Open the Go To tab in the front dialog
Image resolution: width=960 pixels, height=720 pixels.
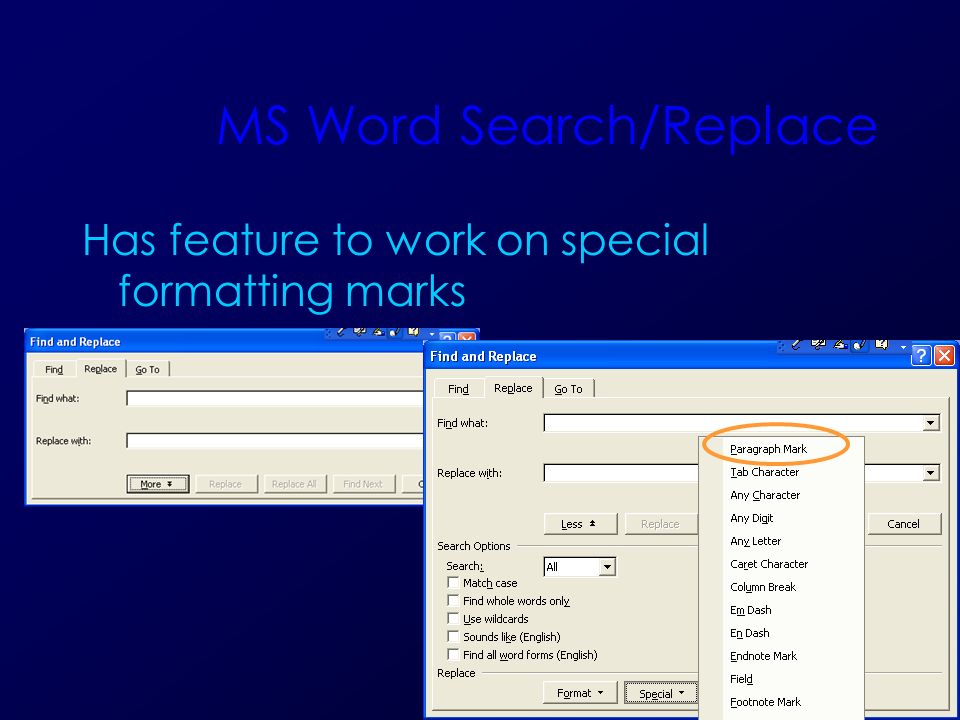tap(568, 389)
